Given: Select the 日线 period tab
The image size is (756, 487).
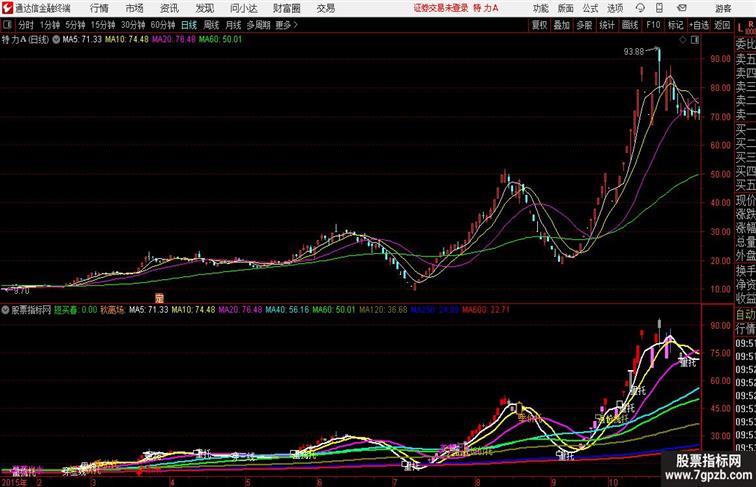Looking at the screenshot, I should pyautogui.click(x=189, y=25).
